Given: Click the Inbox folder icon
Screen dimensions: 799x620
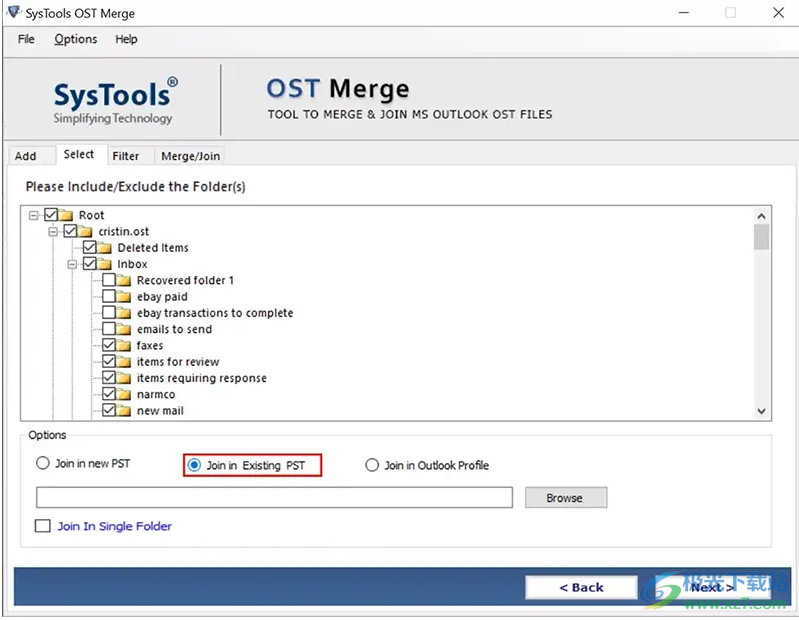Looking at the screenshot, I should click(105, 264).
